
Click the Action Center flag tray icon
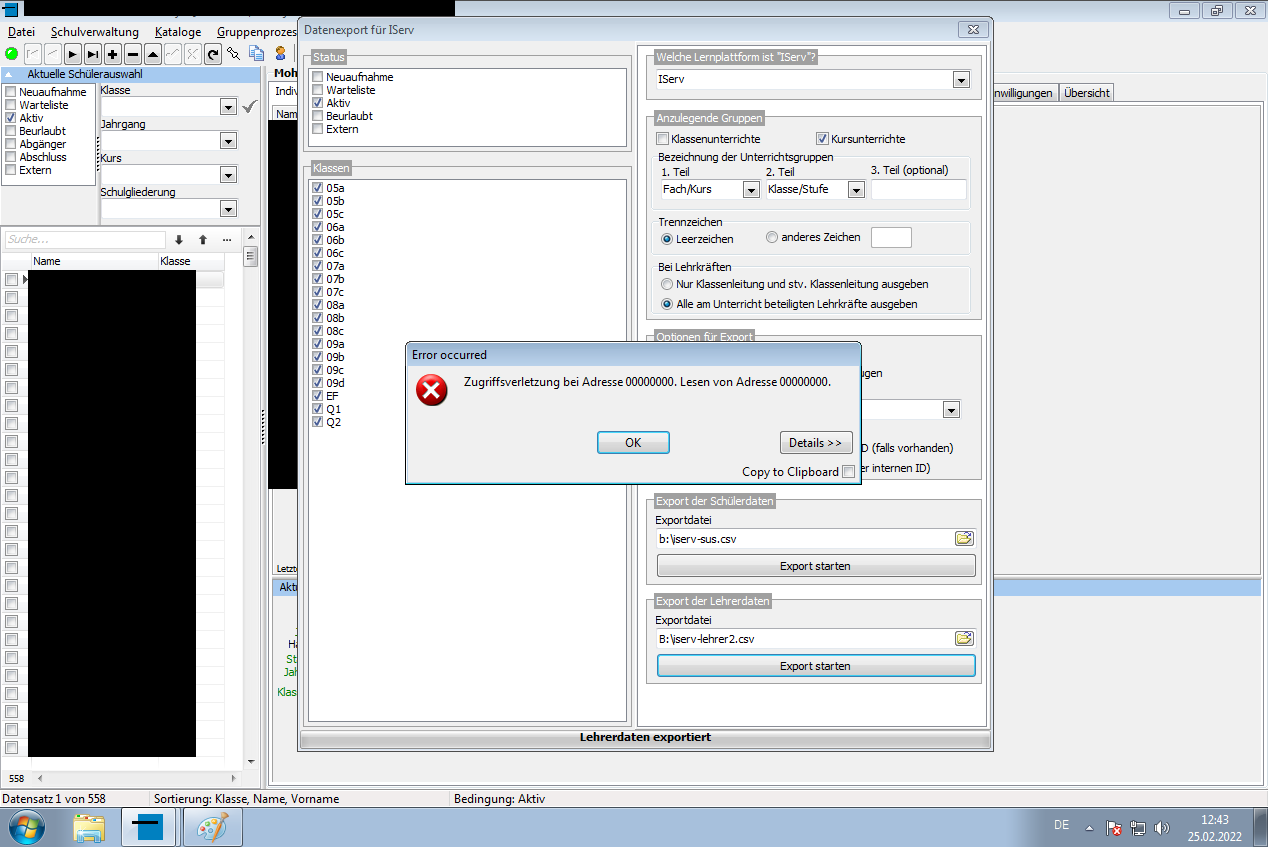coord(1114,828)
